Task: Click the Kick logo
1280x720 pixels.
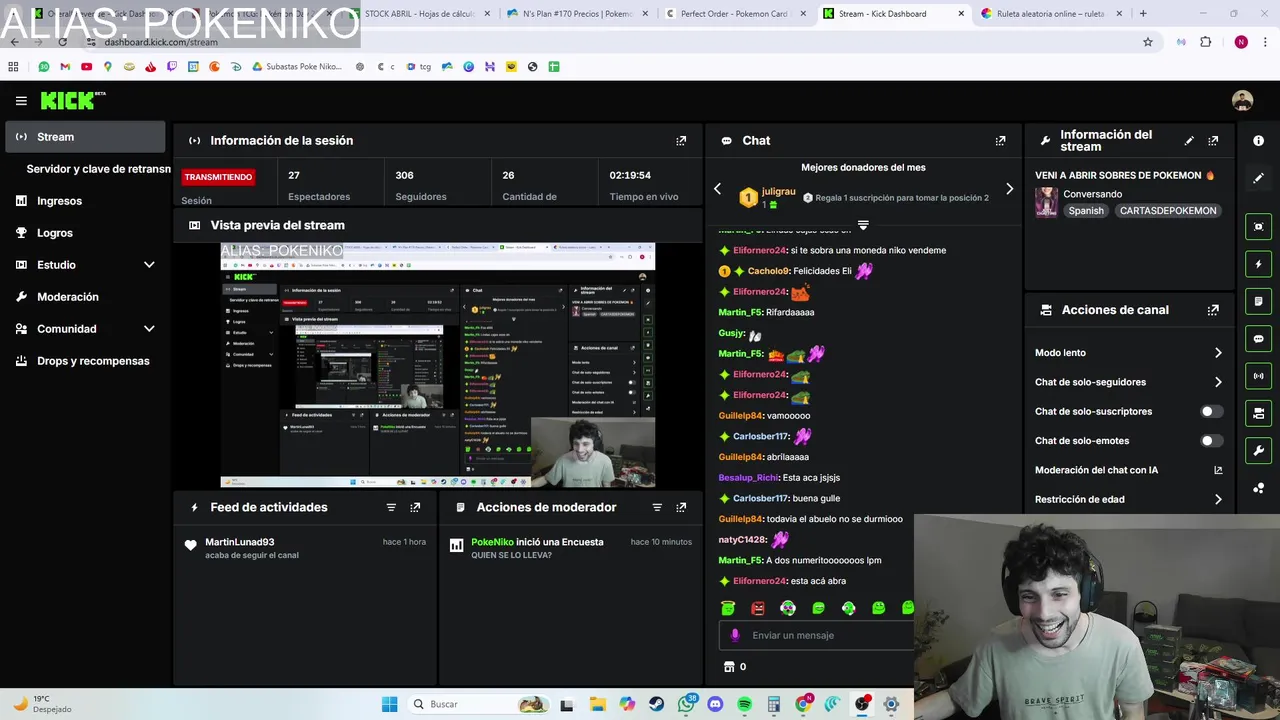Action: (x=72, y=100)
